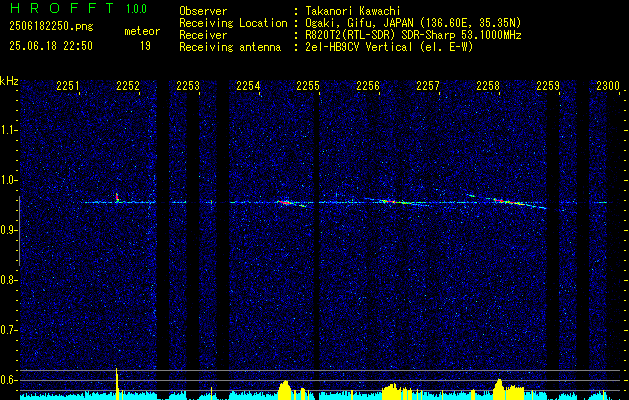The height and width of the screenshot is (400, 629).
Task: Click the 2258 time marker
Action: point(488,85)
